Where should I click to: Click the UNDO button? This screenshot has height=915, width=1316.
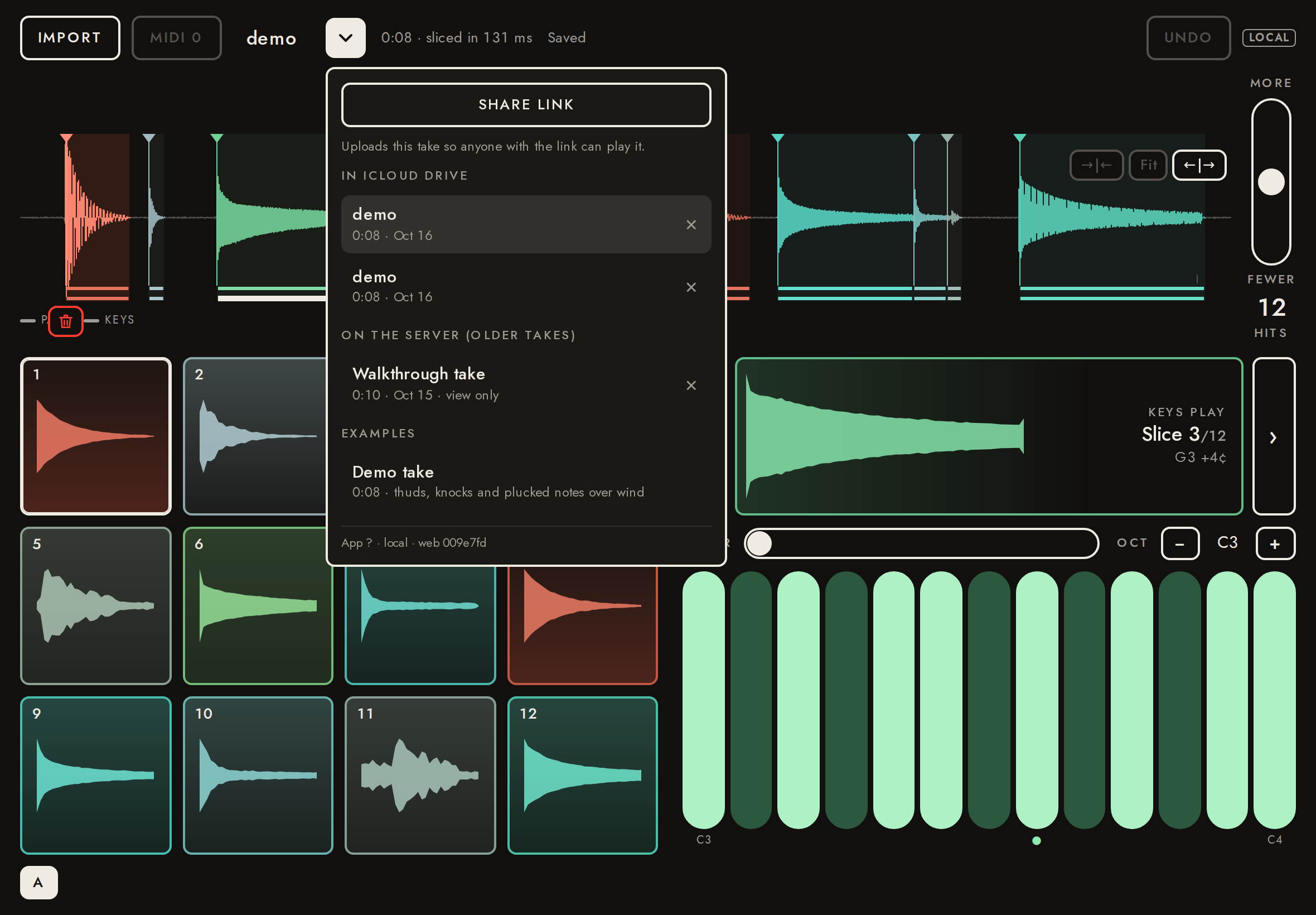click(x=1188, y=38)
